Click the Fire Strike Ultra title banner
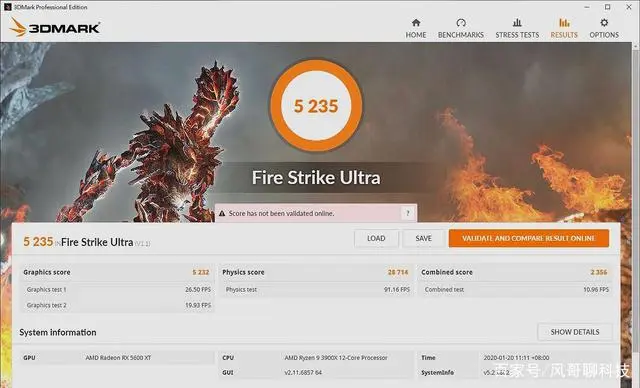The image size is (640, 388). point(316,177)
